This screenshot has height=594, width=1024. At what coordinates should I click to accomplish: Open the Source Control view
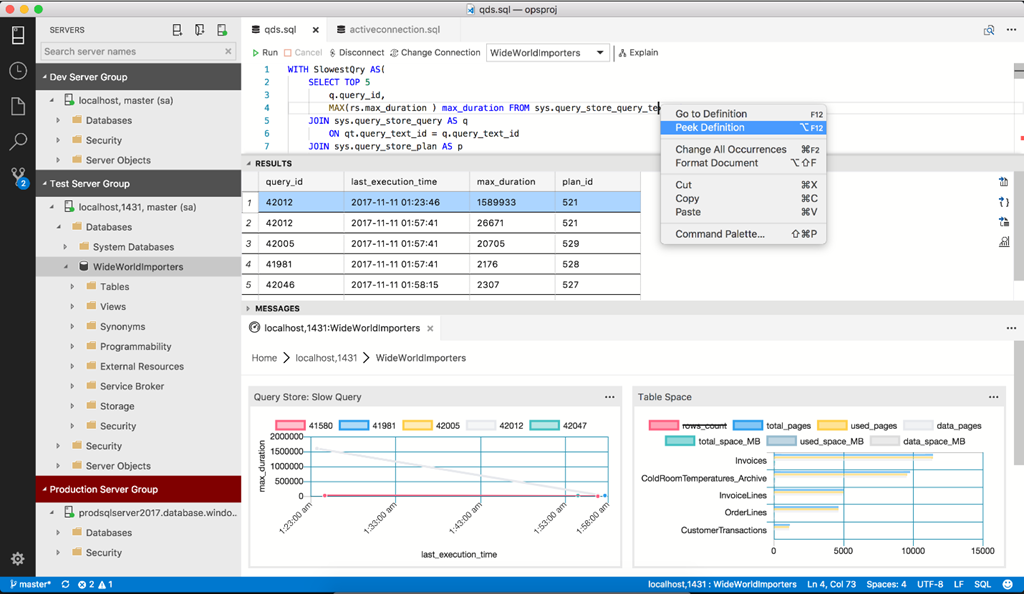coord(17,178)
